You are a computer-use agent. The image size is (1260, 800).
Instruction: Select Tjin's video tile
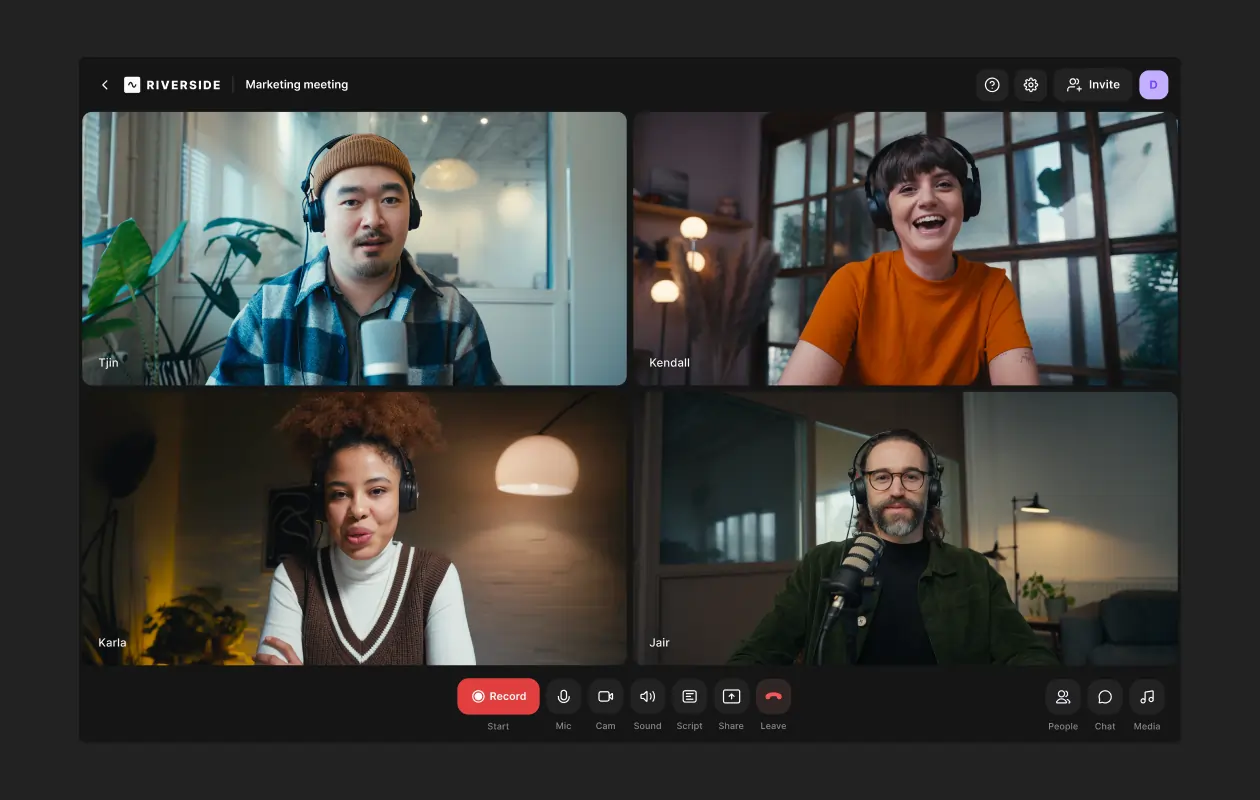[x=354, y=248]
